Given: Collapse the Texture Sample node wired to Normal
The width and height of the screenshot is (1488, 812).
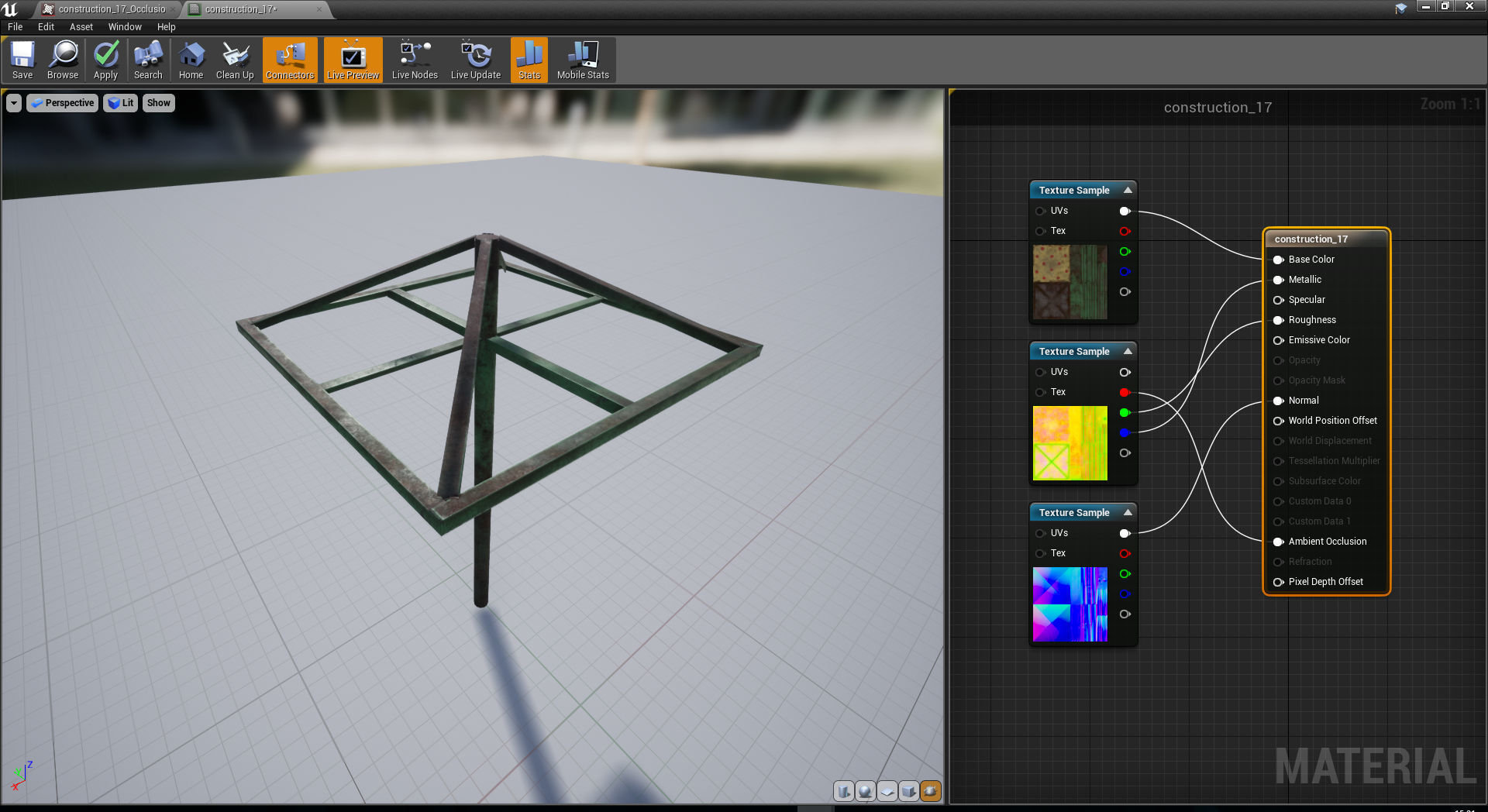Looking at the screenshot, I should [1128, 512].
